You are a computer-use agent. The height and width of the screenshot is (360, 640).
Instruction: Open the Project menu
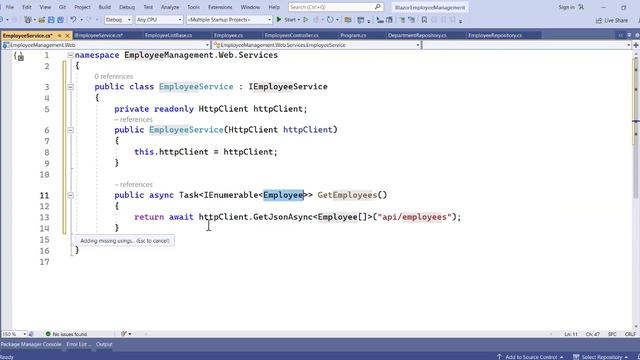pos(82,7)
